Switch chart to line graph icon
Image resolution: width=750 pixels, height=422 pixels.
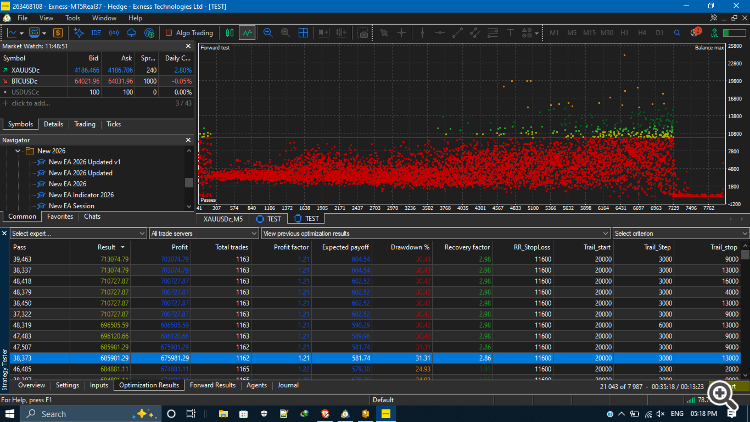click(x=247, y=33)
